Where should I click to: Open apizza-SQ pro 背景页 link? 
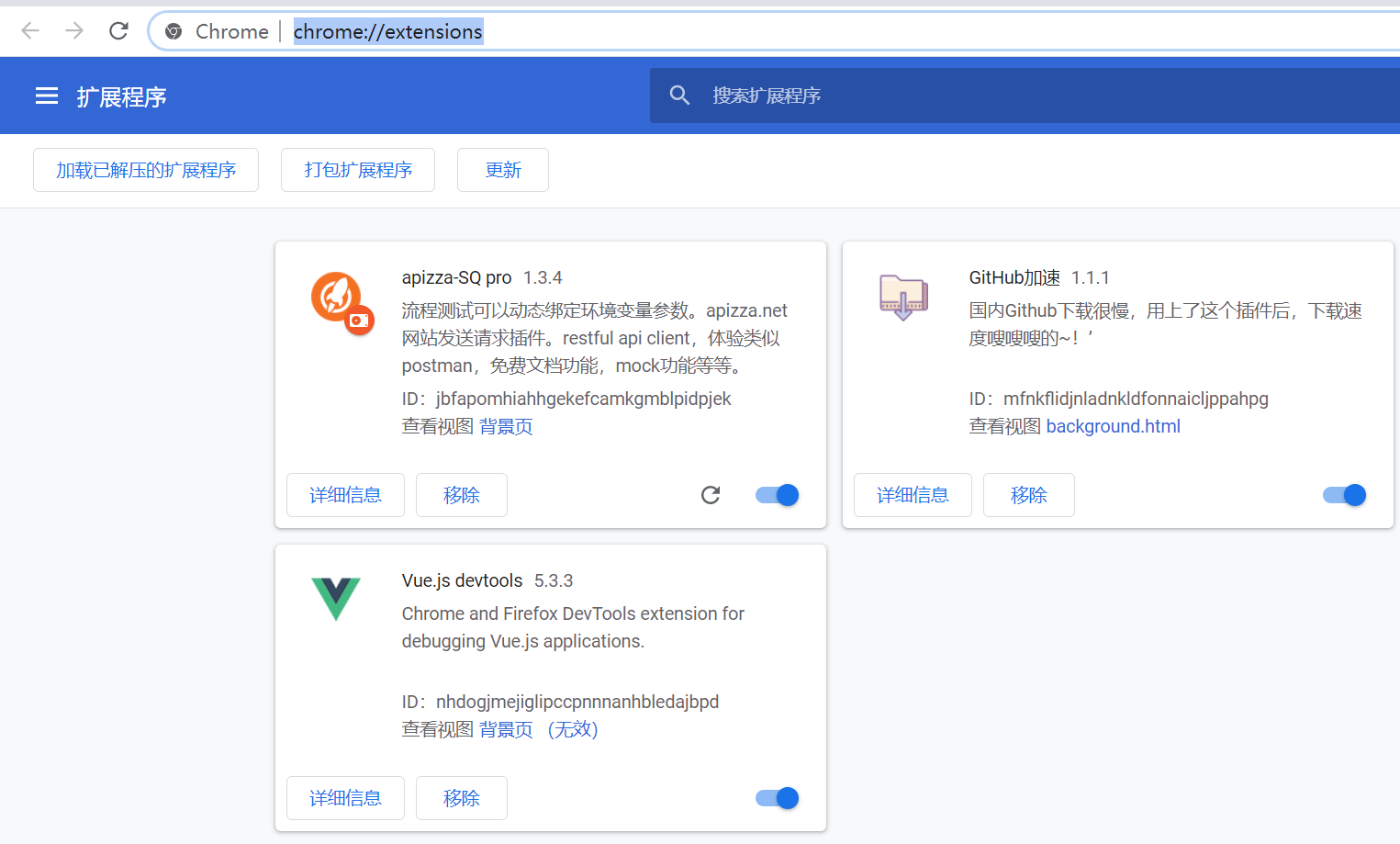point(506,426)
